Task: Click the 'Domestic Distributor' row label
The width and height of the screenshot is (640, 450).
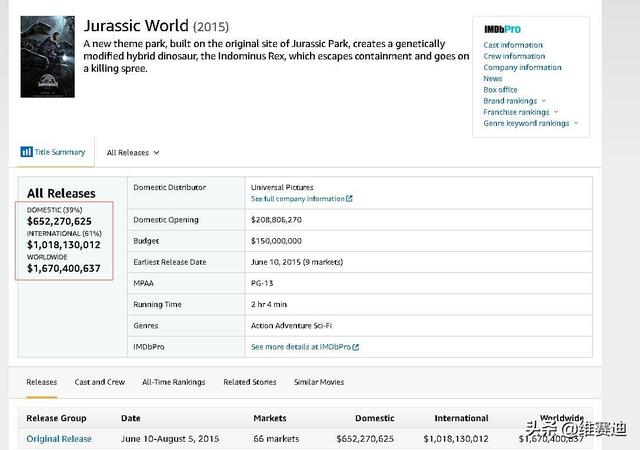Action: point(169,187)
